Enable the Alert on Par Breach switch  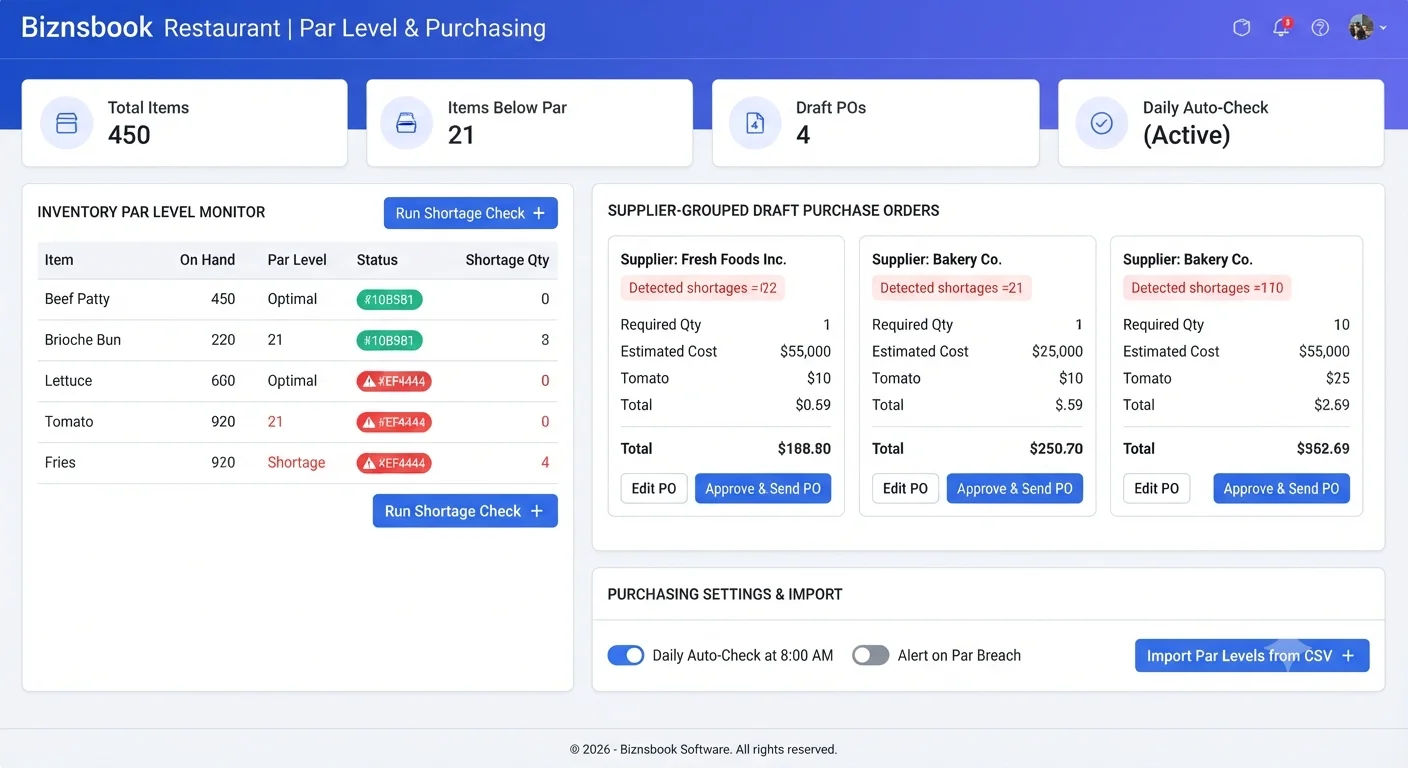(870, 656)
